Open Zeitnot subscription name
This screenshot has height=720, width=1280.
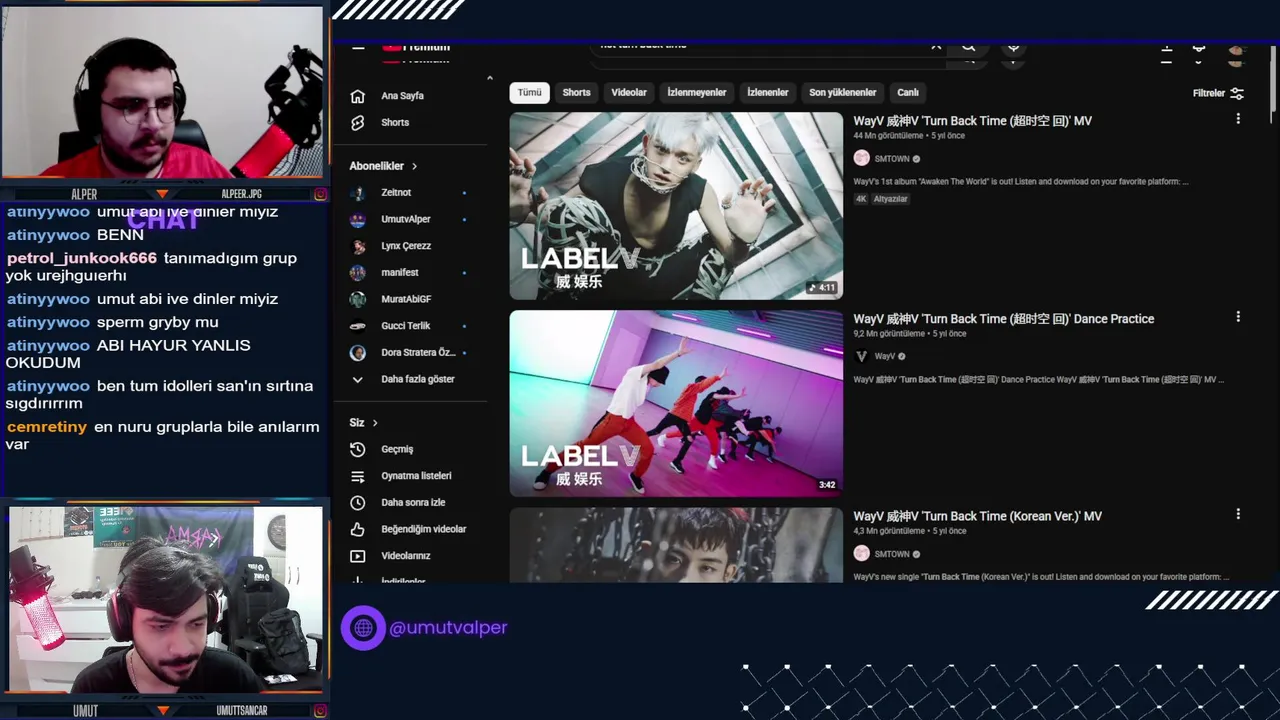396,192
